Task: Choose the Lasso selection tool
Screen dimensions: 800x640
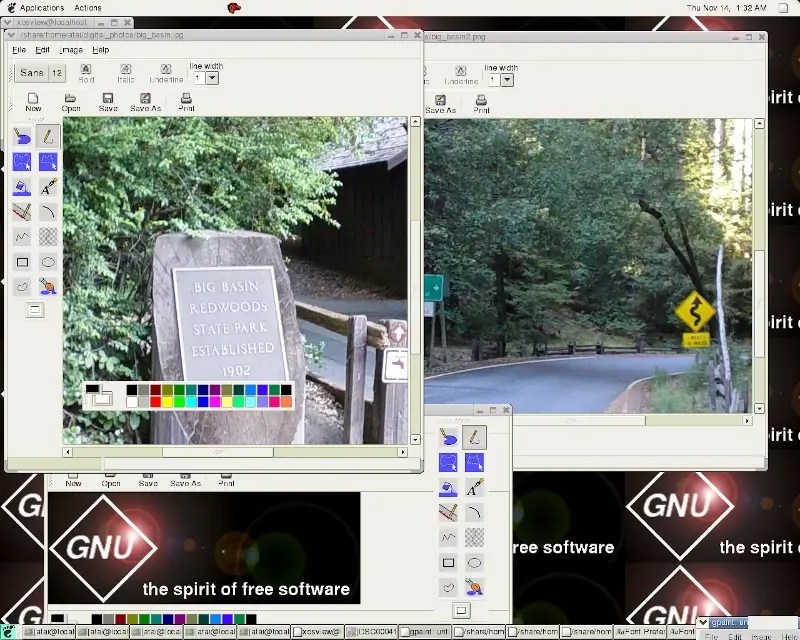Action: [x=21, y=162]
